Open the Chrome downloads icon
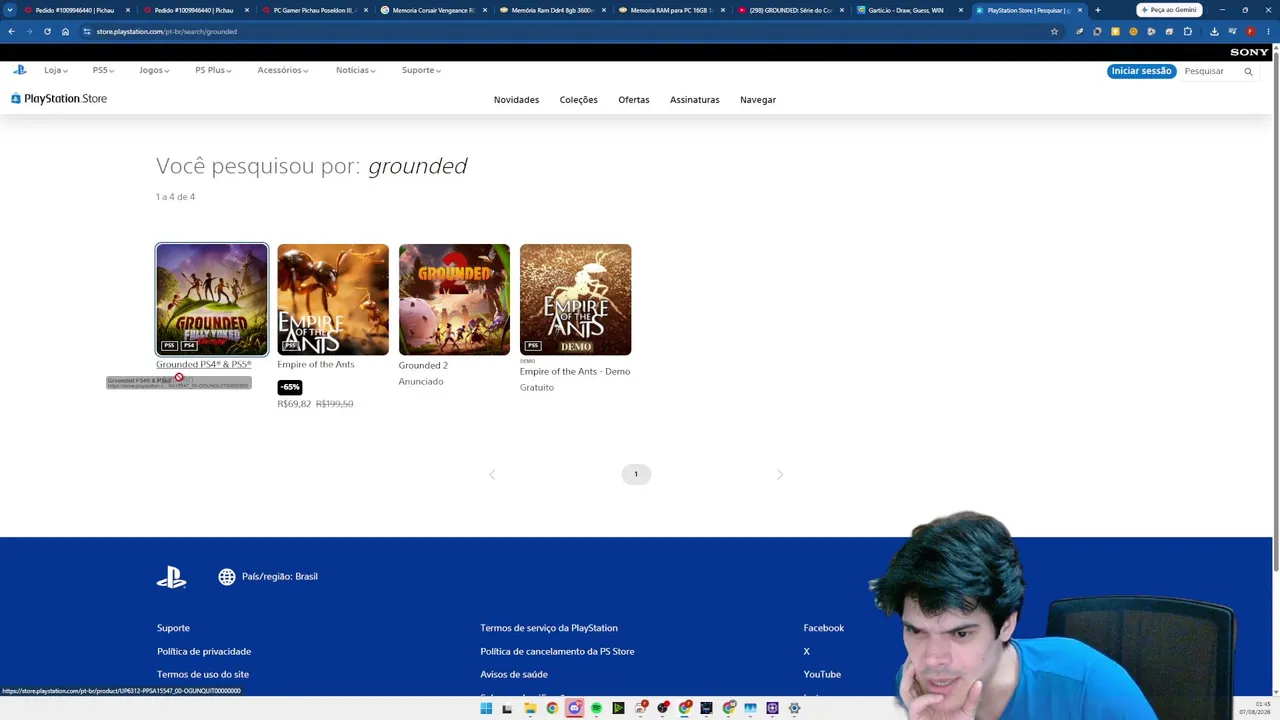The width and height of the screenshot is (1280, 720). 1214,31
